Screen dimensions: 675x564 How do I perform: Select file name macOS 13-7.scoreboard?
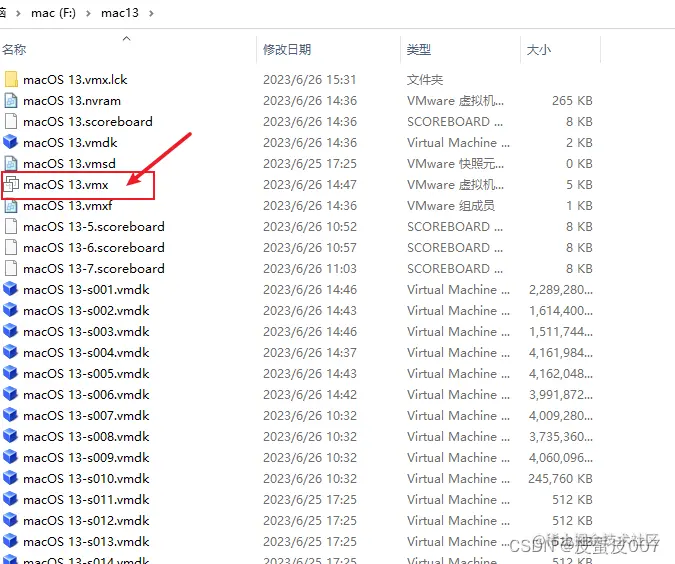coord(94,269)
